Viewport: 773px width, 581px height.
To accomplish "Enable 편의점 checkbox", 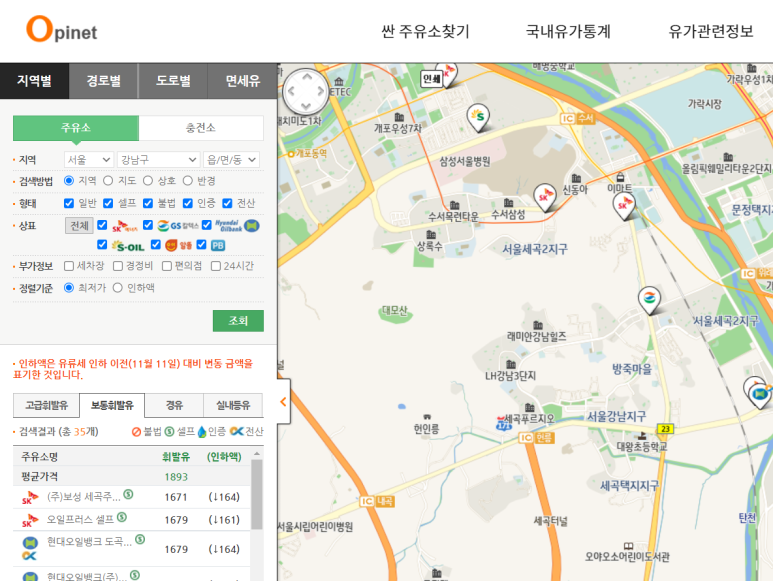I will (x=167, y=266).
